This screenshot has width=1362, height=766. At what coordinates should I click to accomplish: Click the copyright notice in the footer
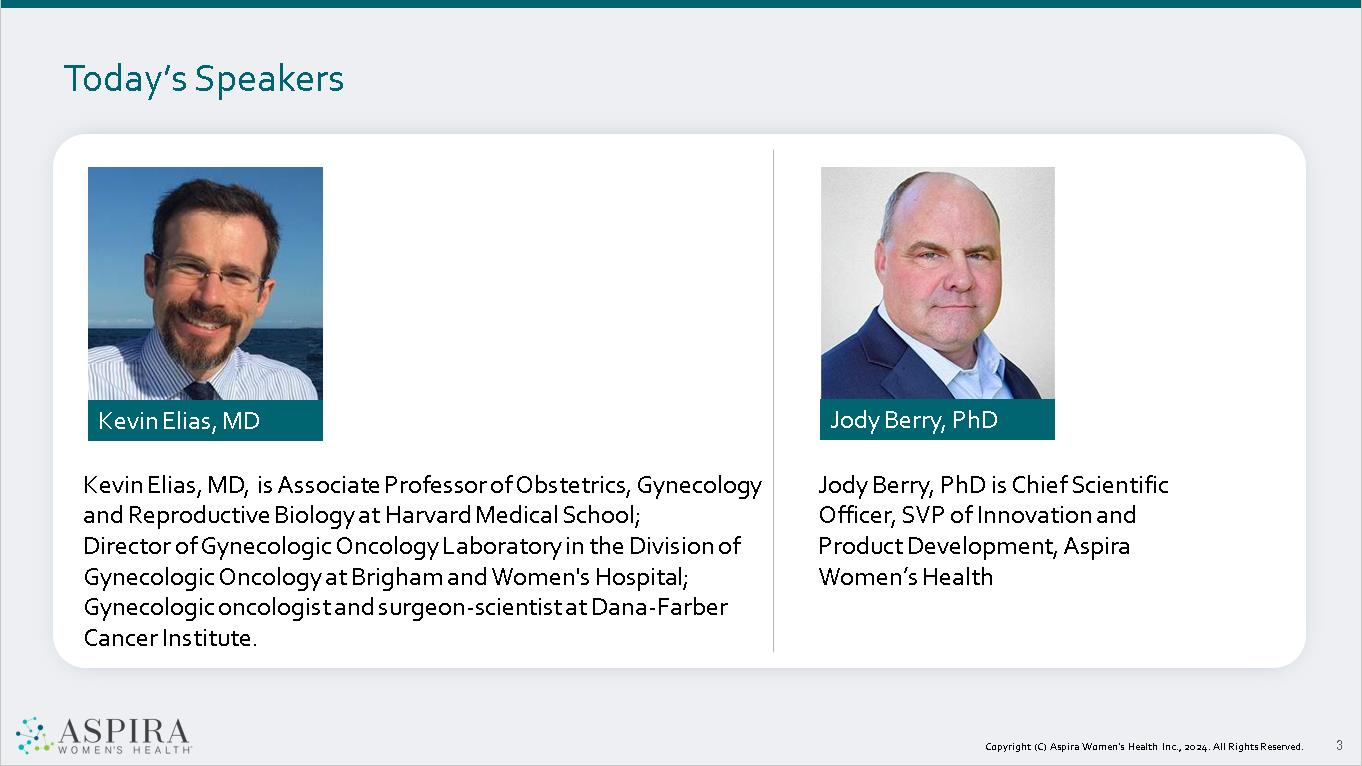pos(1144,747)
